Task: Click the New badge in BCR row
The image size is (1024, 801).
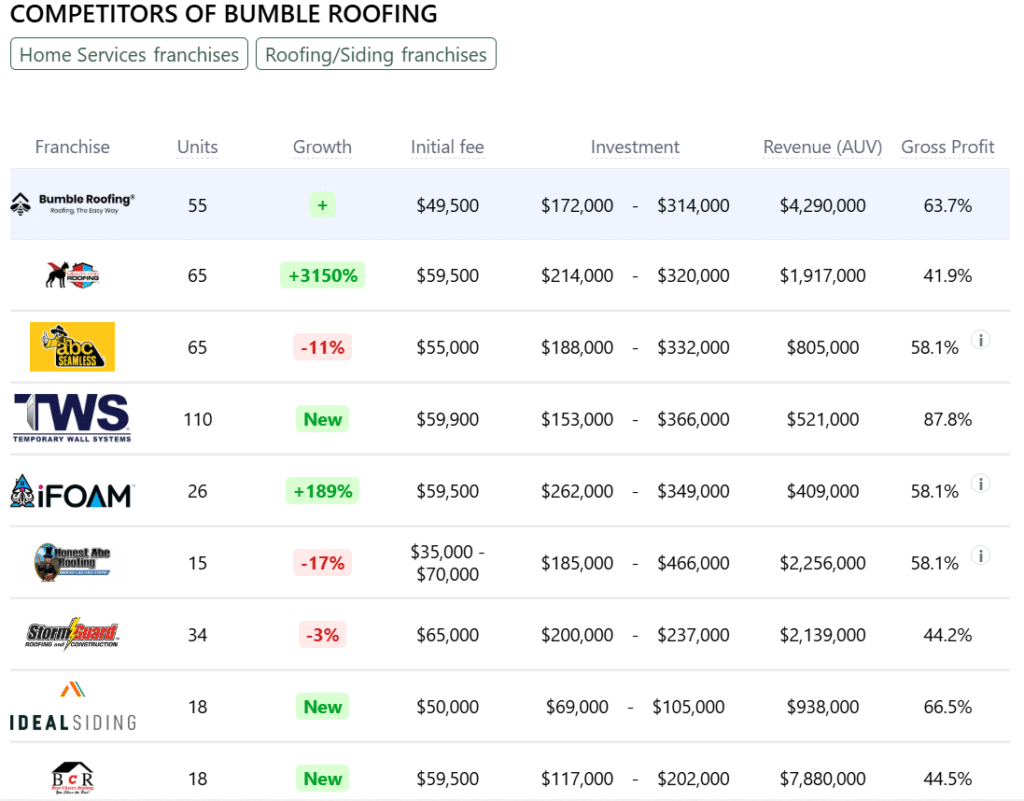Action: click(x=323, y=778)
